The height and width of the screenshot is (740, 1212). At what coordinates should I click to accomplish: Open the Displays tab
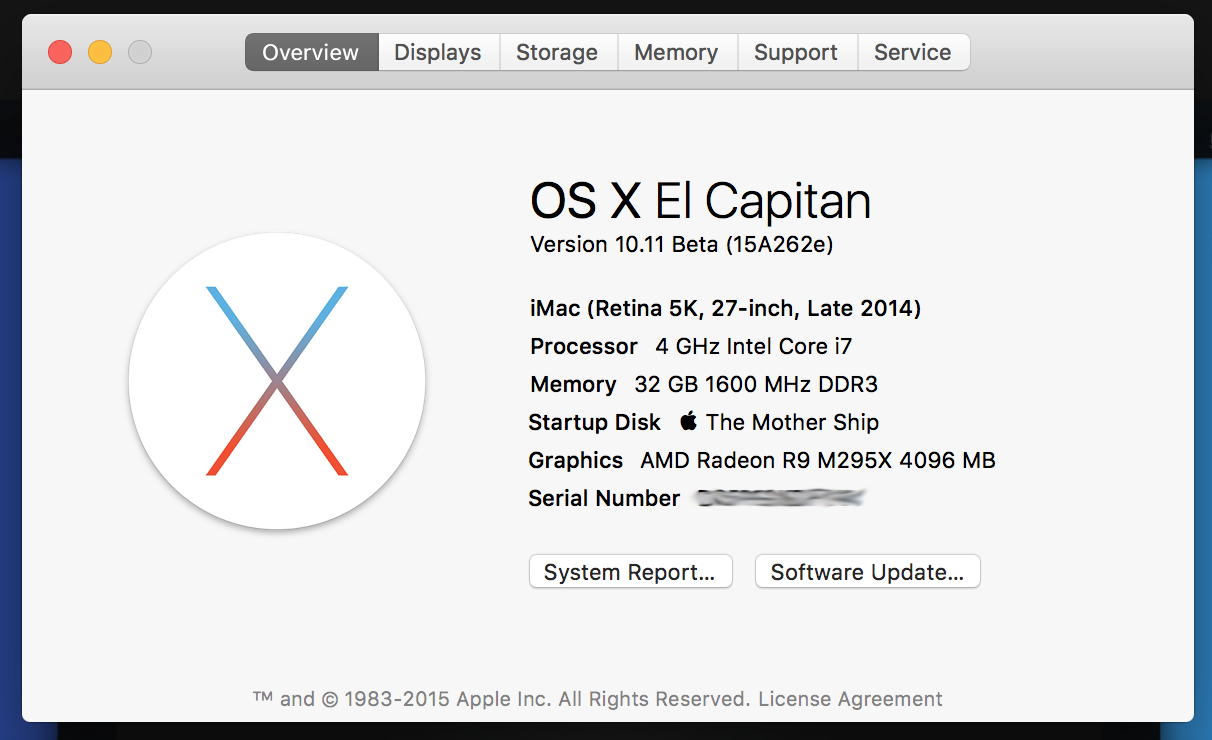438,52
